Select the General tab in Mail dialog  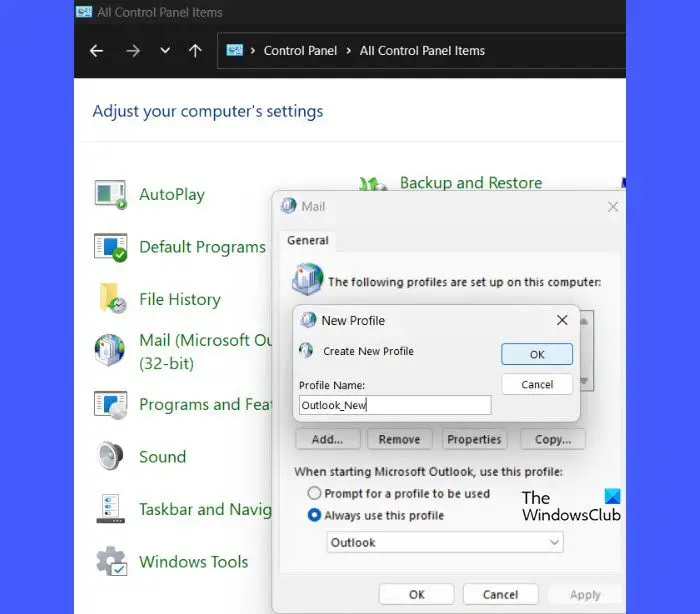click(308, 240)
